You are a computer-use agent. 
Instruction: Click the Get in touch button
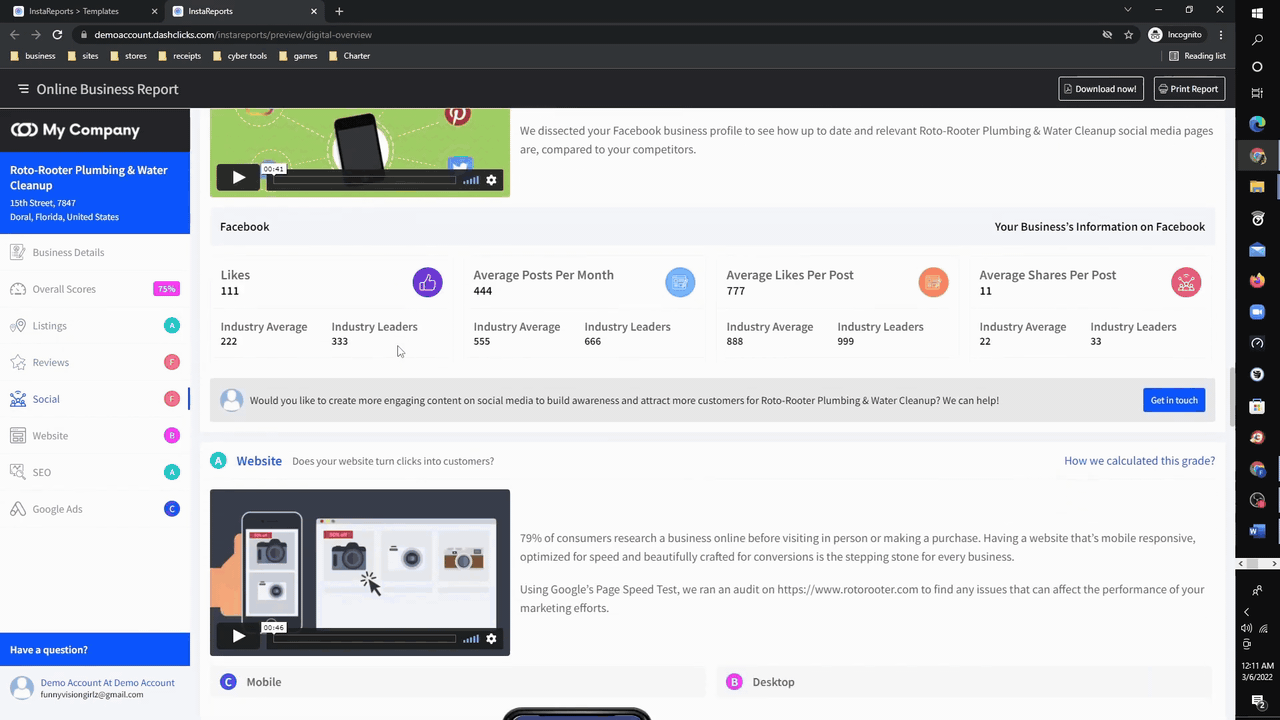pos(1174,400)
